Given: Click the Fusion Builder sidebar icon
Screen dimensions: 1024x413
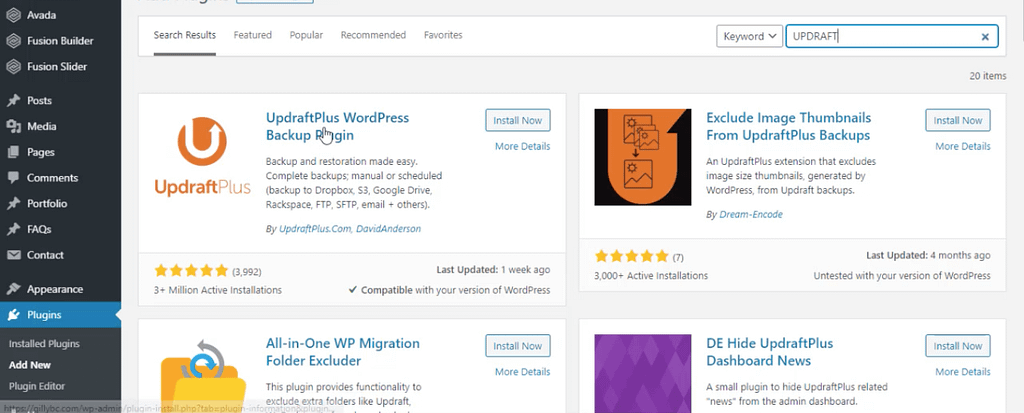Looking at the screenshot, I should click(13, 41).
